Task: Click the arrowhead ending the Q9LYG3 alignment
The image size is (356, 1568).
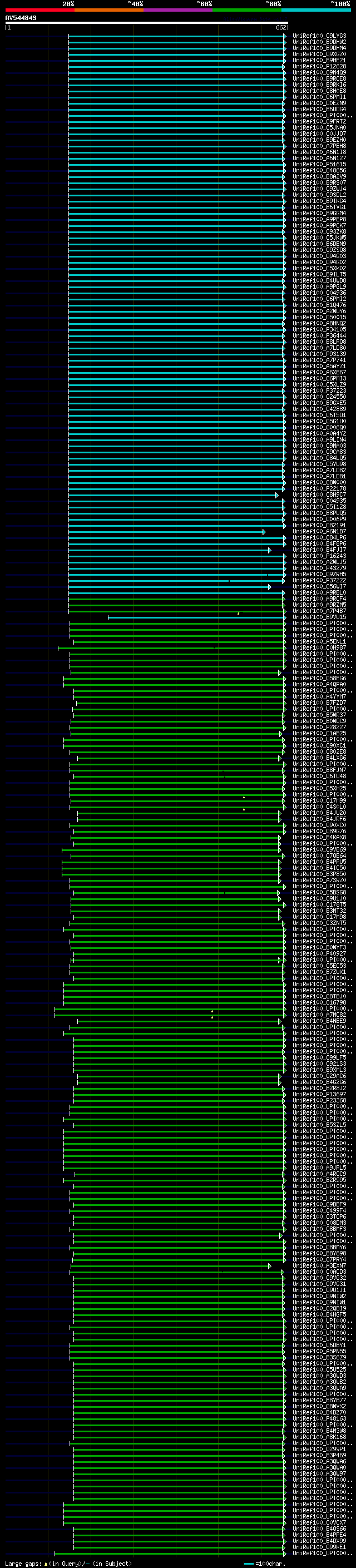Action: tap(284, 37)
